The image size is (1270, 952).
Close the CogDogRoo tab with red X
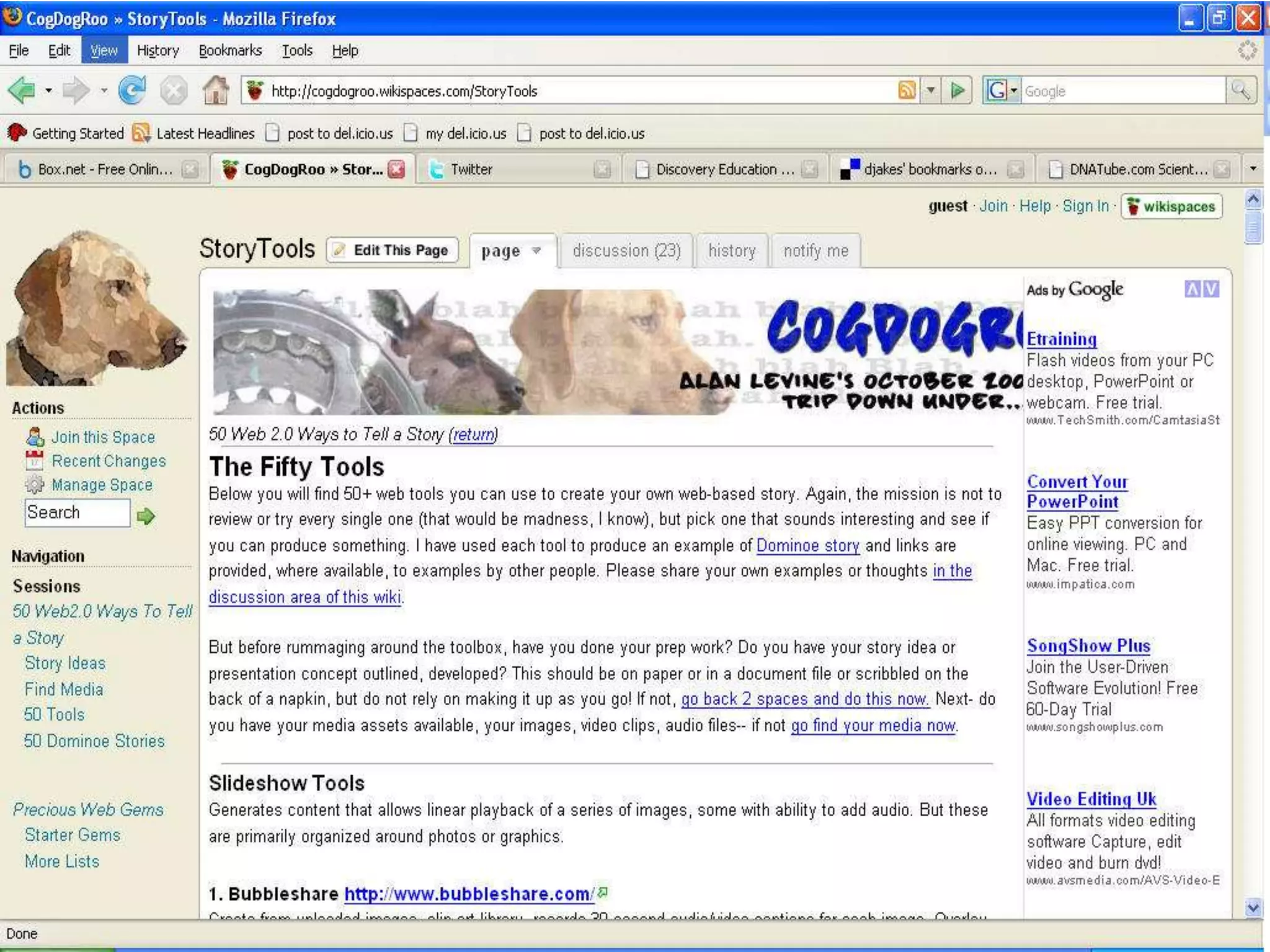397,169
